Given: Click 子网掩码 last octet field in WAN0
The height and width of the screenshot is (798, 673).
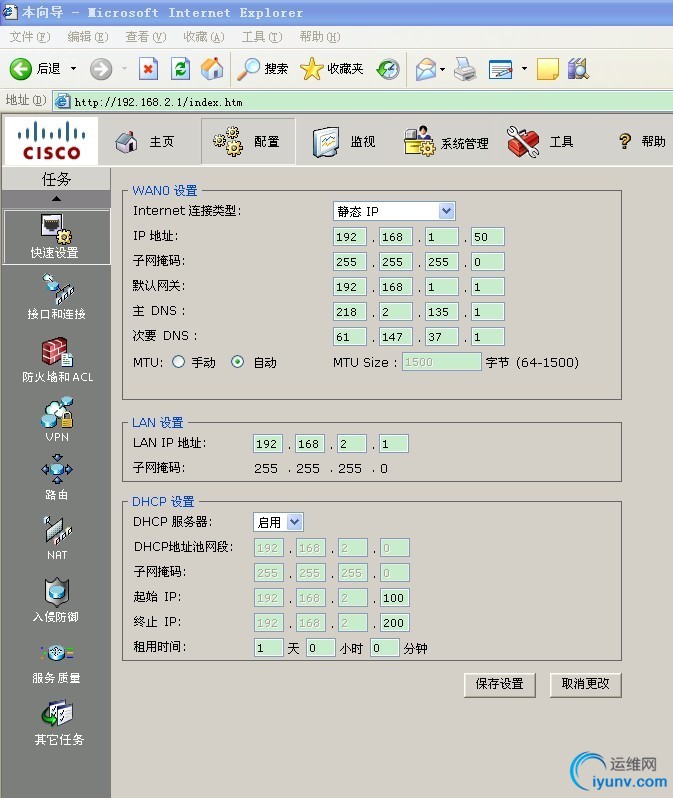Looking at the screenshot, I should pos(488,262).
